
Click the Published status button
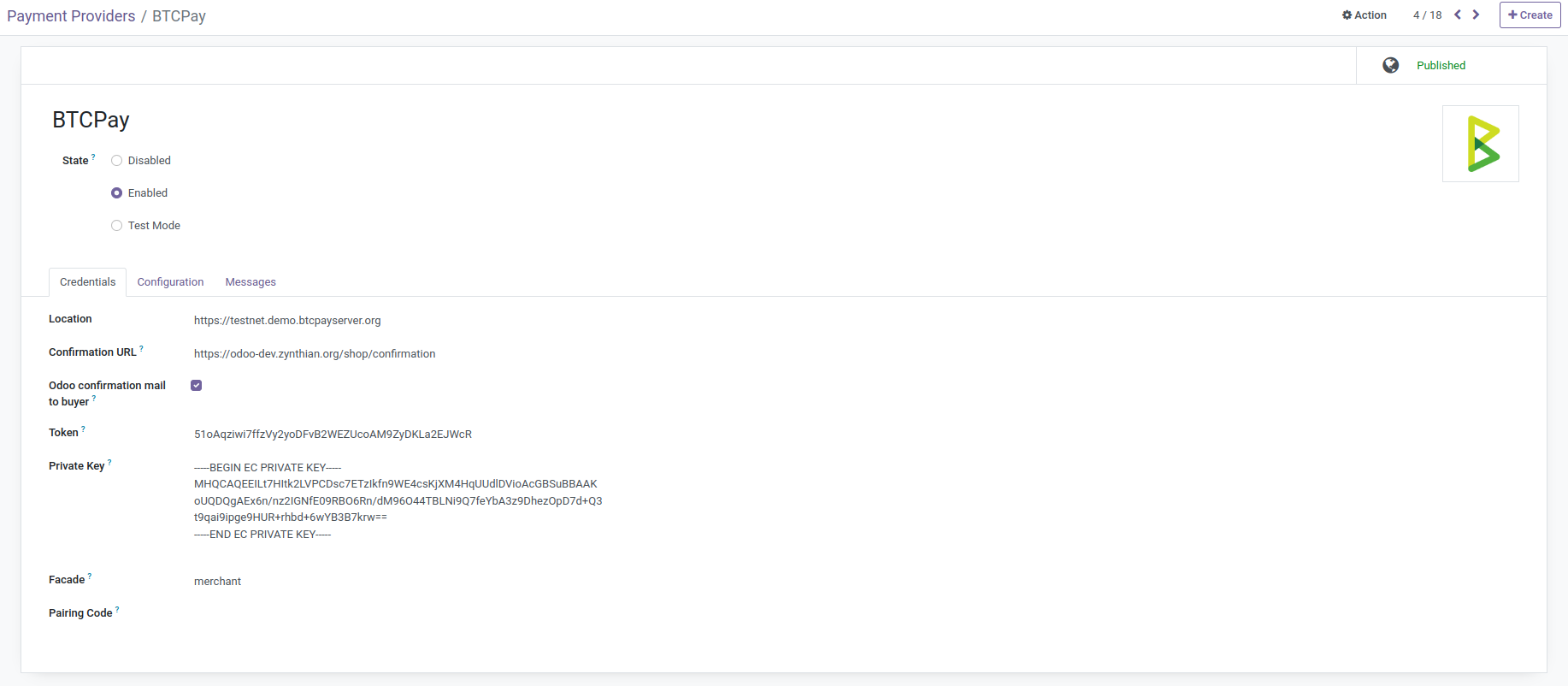(1451, 65)
